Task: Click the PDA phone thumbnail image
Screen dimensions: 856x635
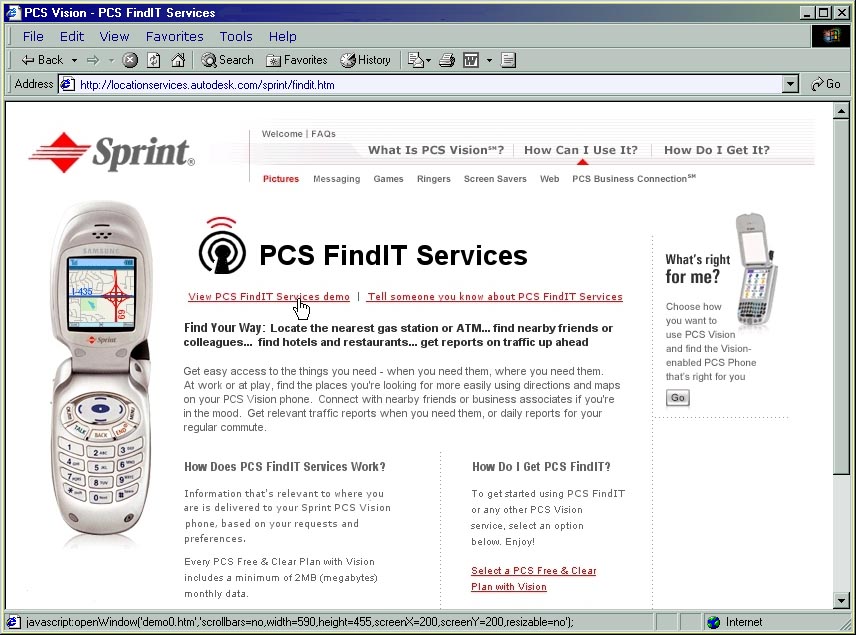Action: point(756,269)
